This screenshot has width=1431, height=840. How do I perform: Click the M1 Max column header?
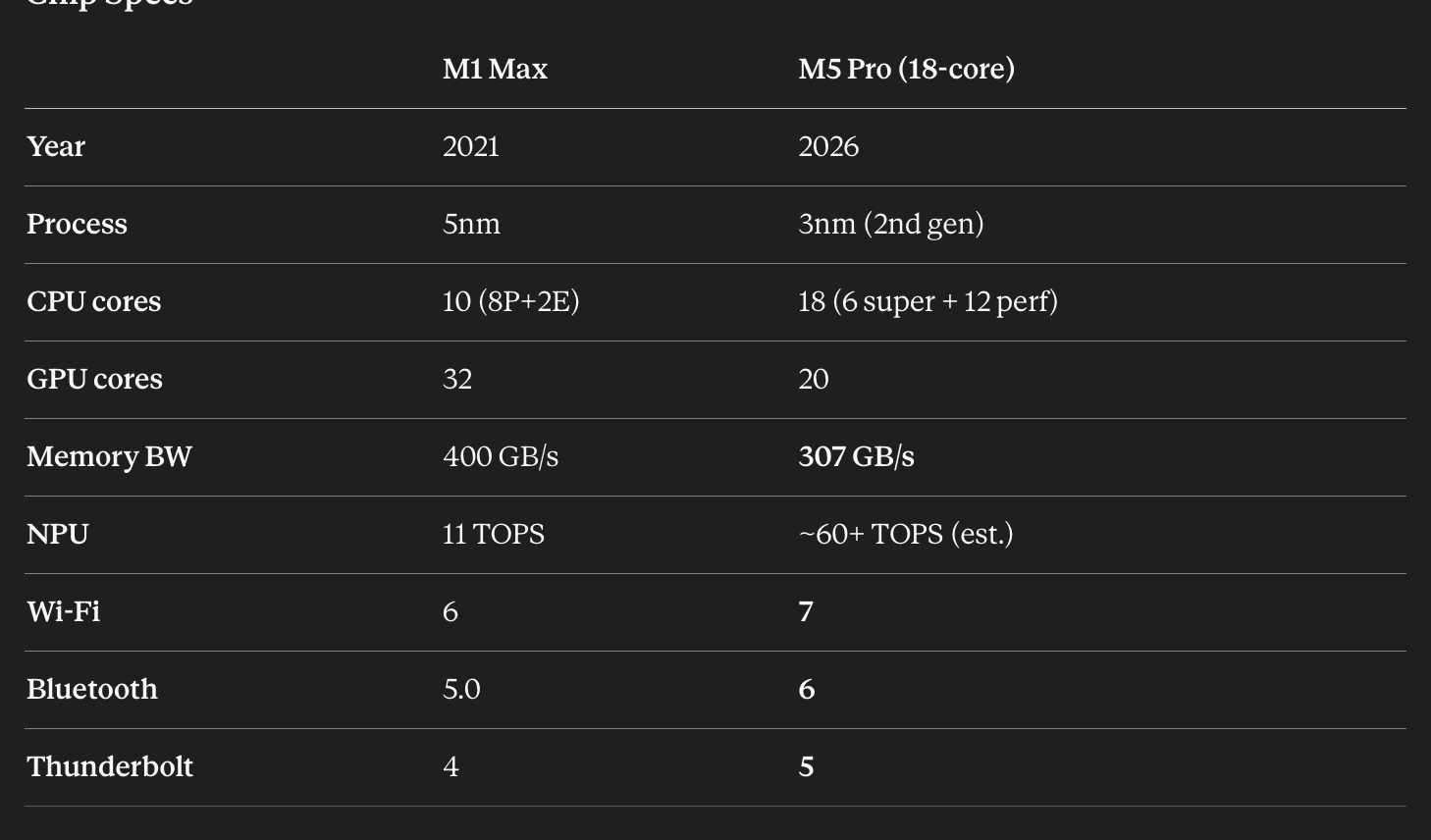tap(495, 69)
